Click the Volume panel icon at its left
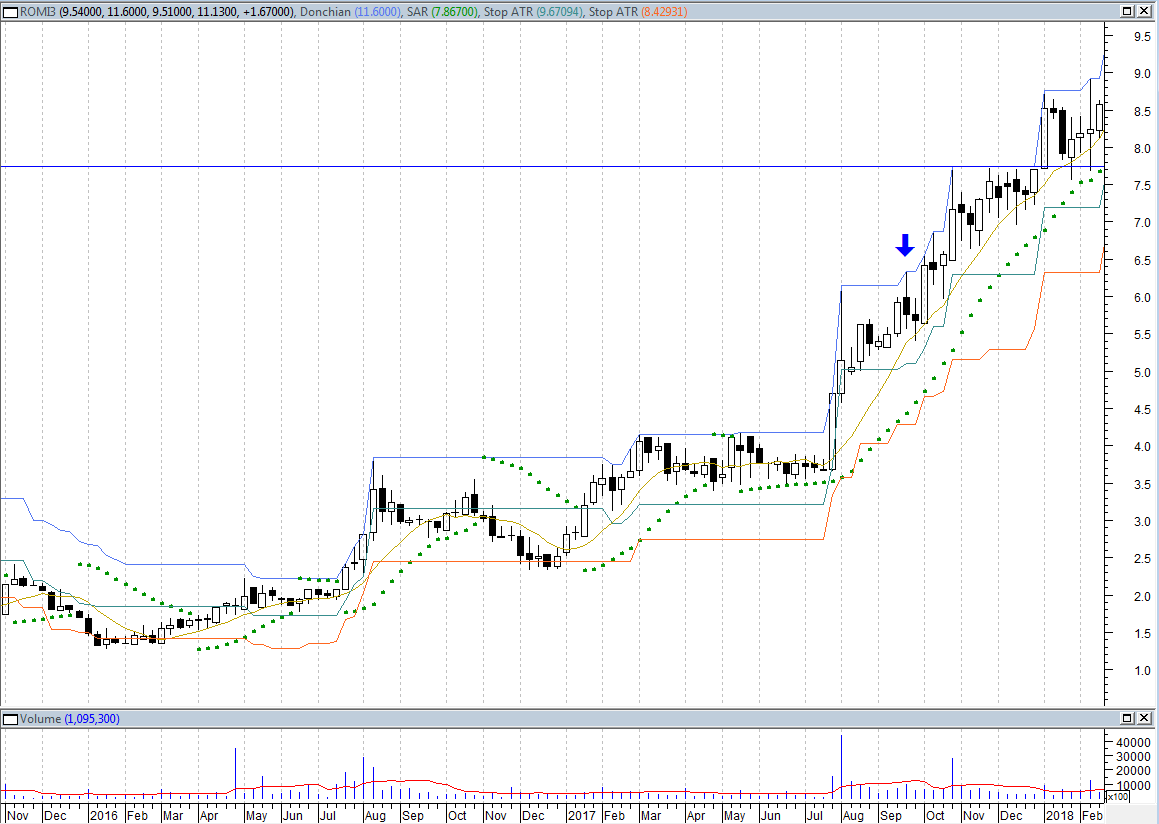This screenshot has width=1159, height=824. pos(11,719)
